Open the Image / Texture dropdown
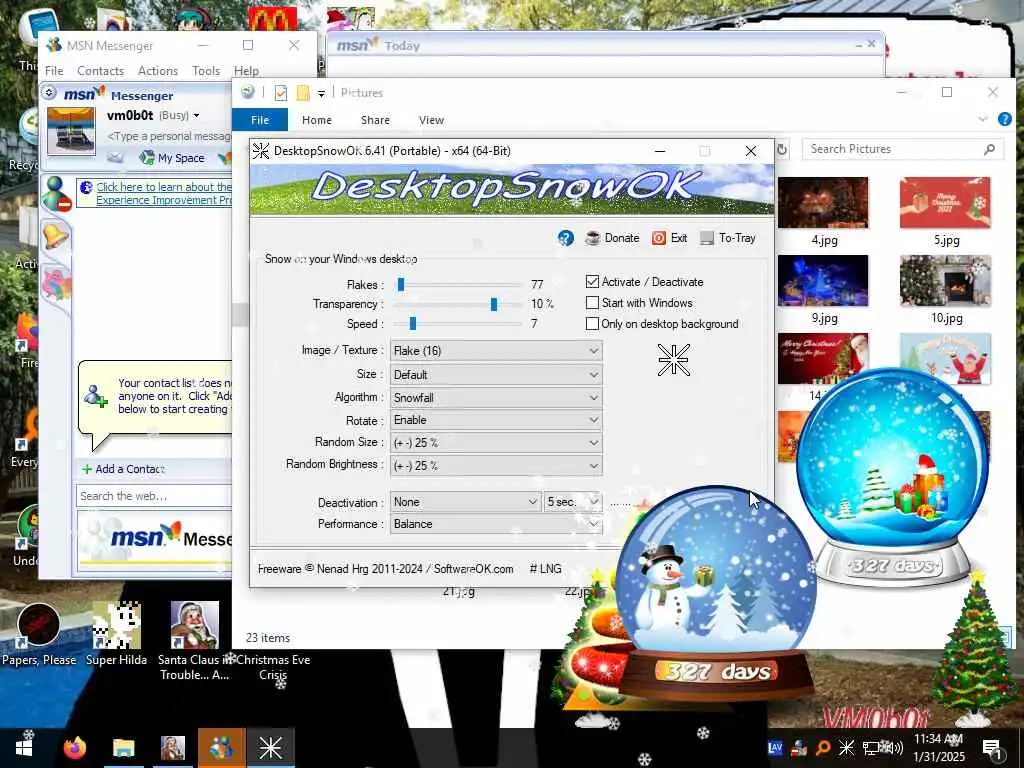 496,351
